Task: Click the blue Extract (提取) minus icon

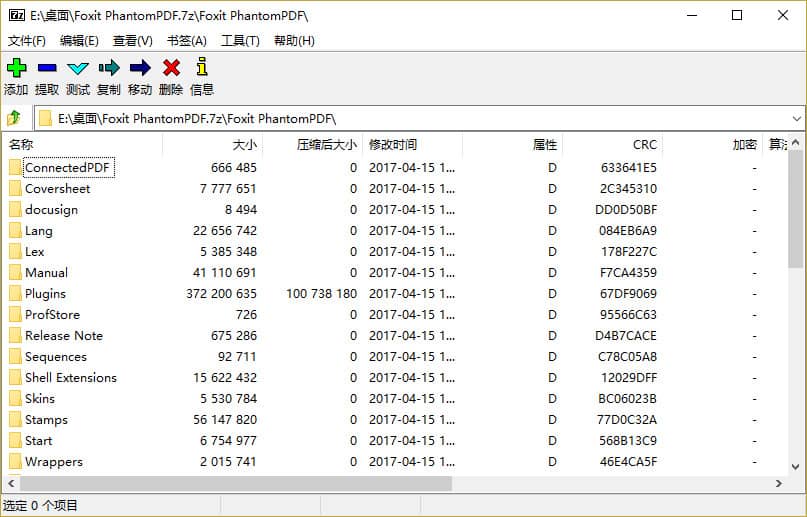Action: pos(47,68)
